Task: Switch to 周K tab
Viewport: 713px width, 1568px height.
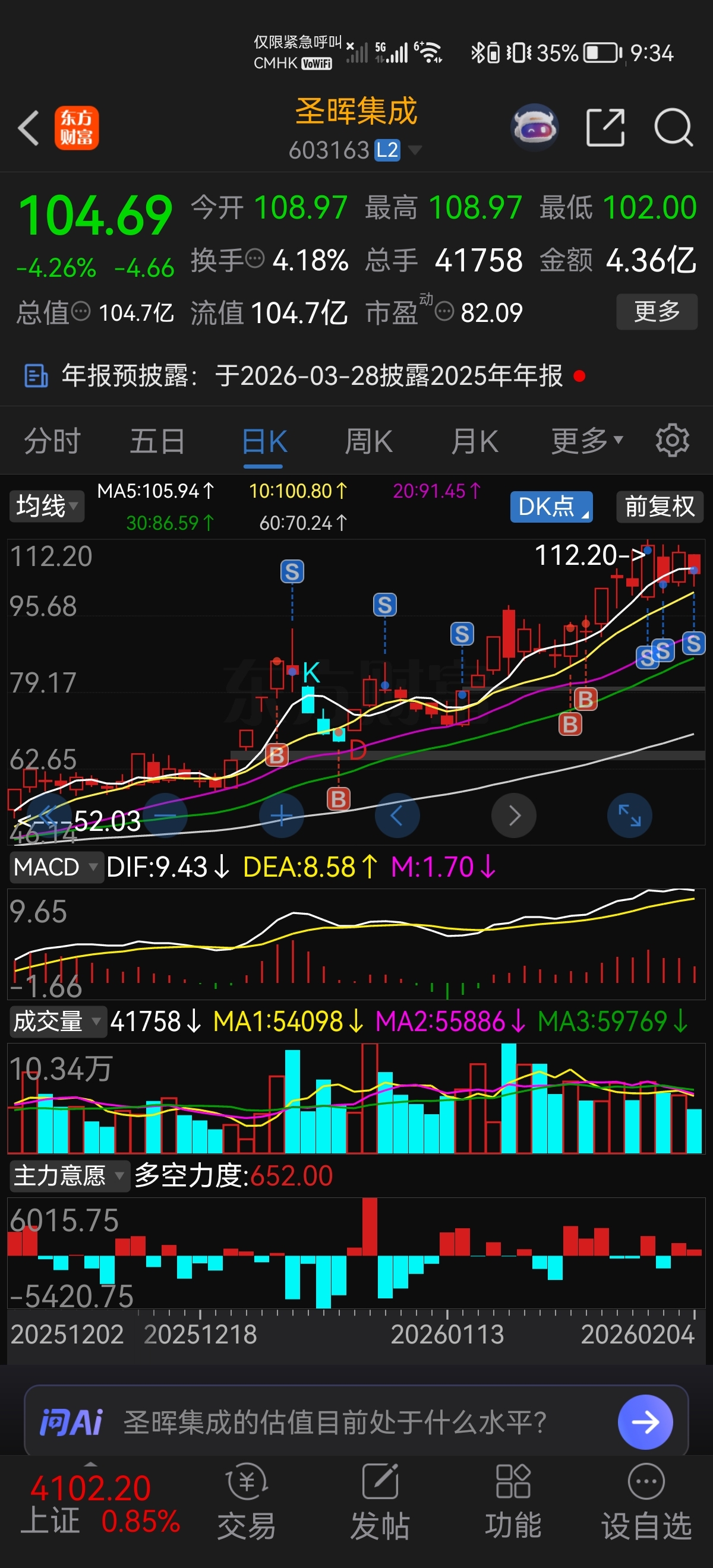Action: (x=369, y=440)
